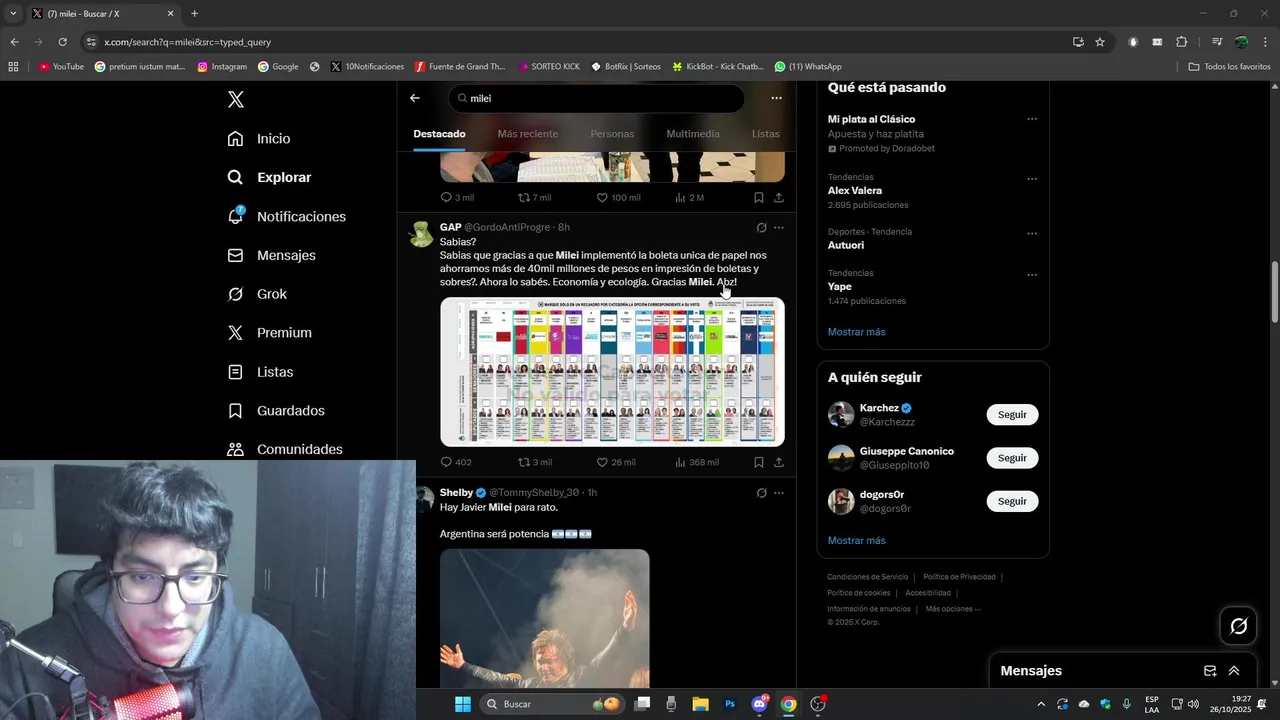1280x720 pixels.
Task: Open the ballot image in GAP's post
Action: tap(612, 372)
